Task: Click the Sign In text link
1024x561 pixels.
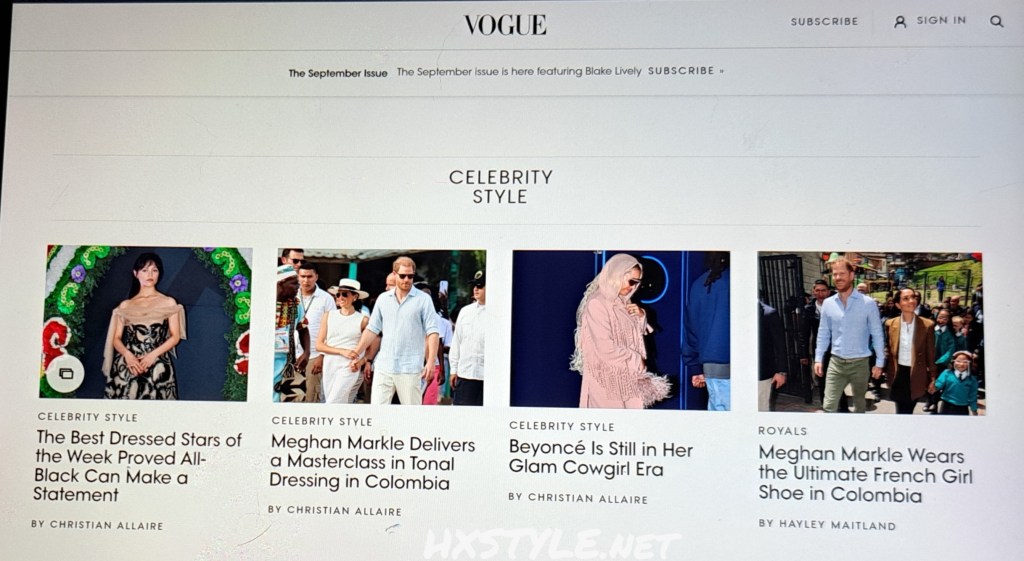Action: point(941,20)
